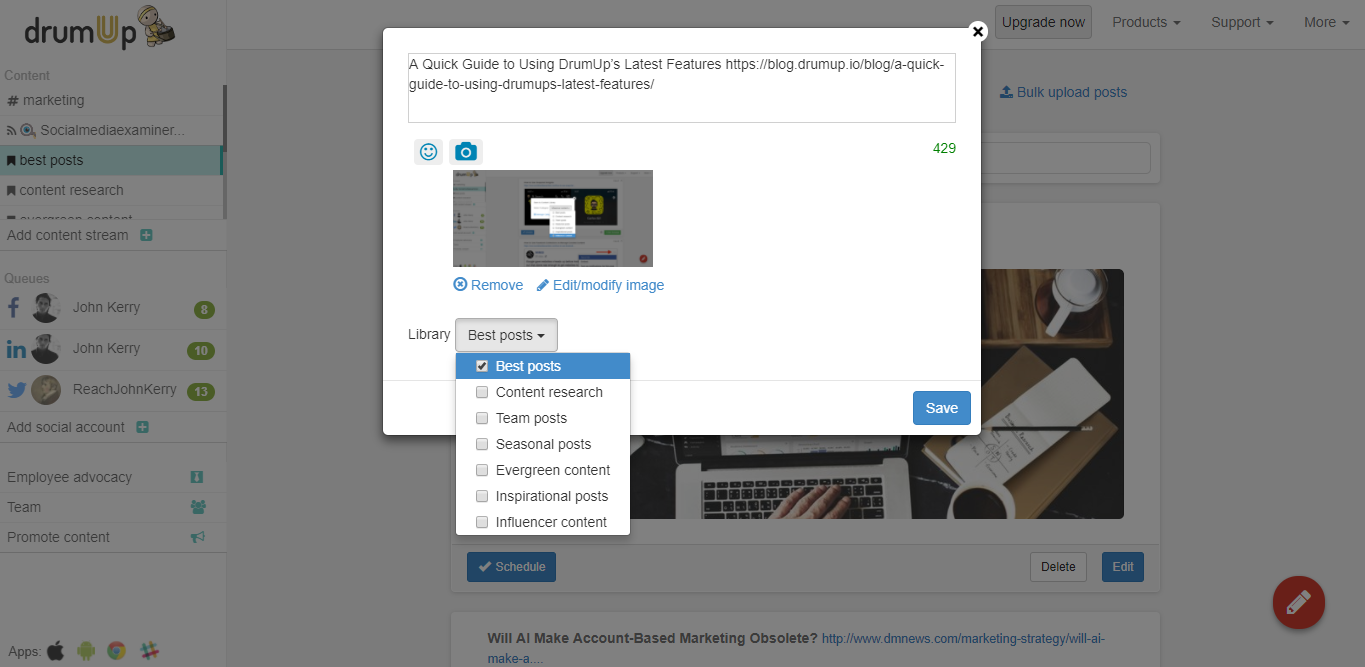Click the LinkedIn queue badge showing 10
The image size is (1365, 667).
[201, 351]
